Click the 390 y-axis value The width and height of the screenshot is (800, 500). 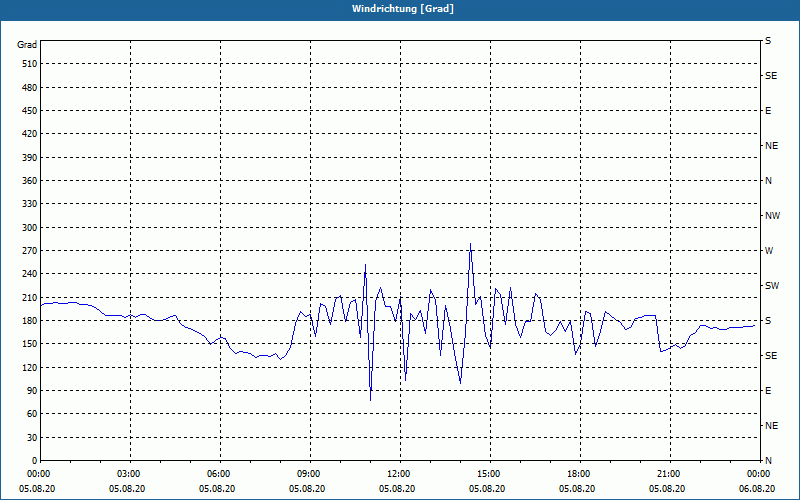click(30, 158)
